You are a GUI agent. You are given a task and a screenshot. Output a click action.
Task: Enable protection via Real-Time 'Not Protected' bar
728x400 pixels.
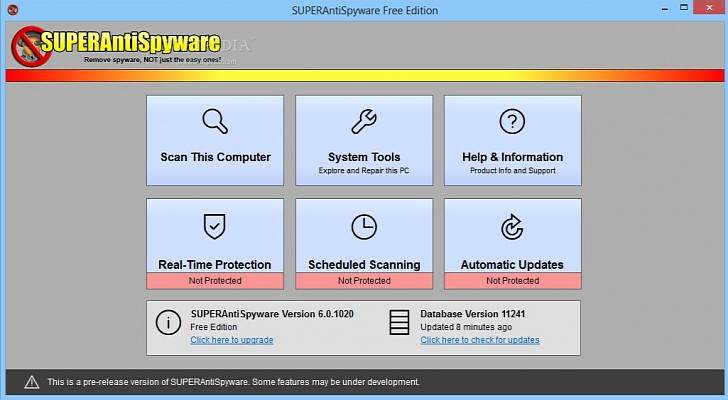point(215,281)
